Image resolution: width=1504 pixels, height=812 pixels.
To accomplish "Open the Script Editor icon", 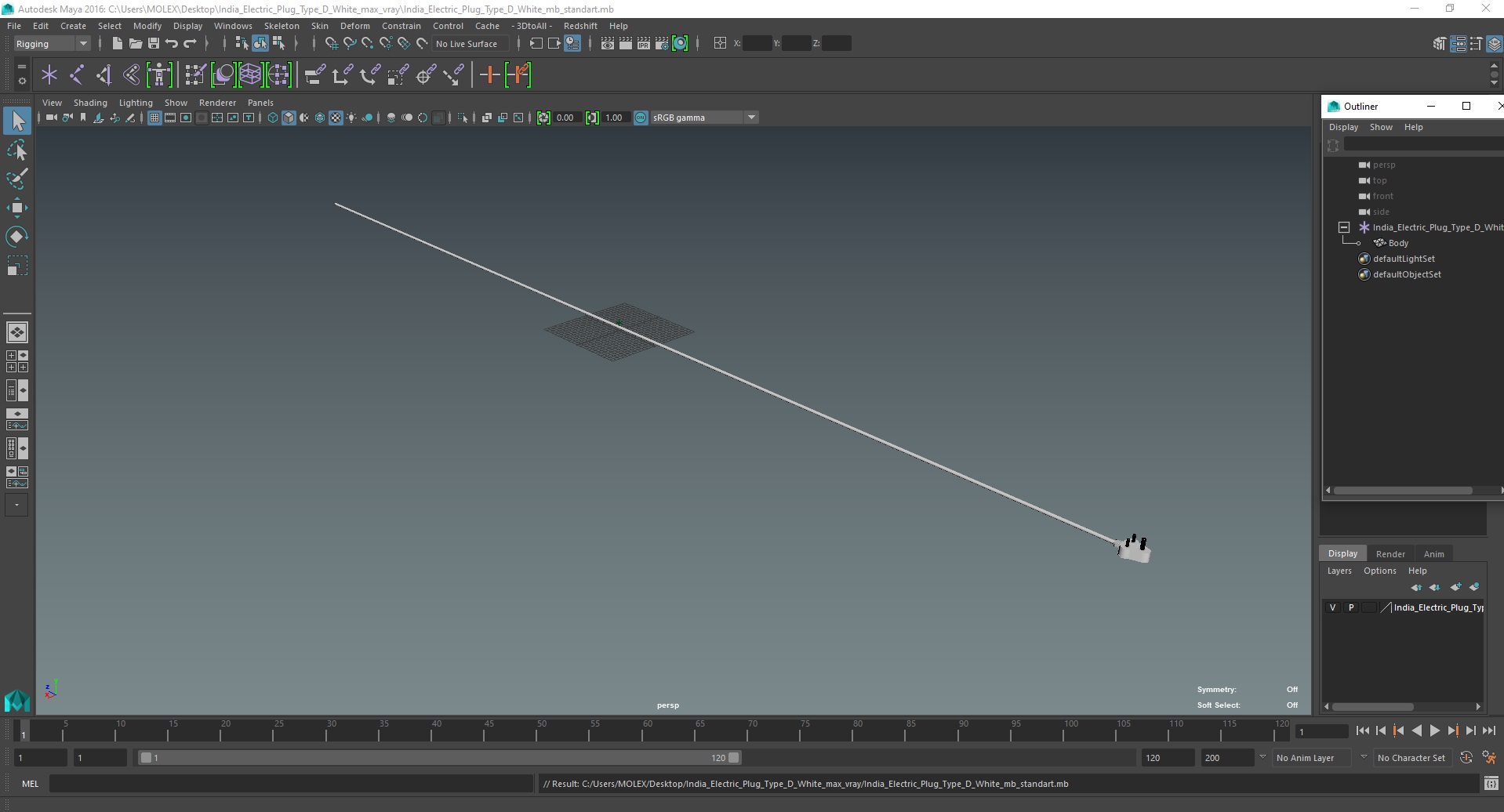I will click(1491, 784).
